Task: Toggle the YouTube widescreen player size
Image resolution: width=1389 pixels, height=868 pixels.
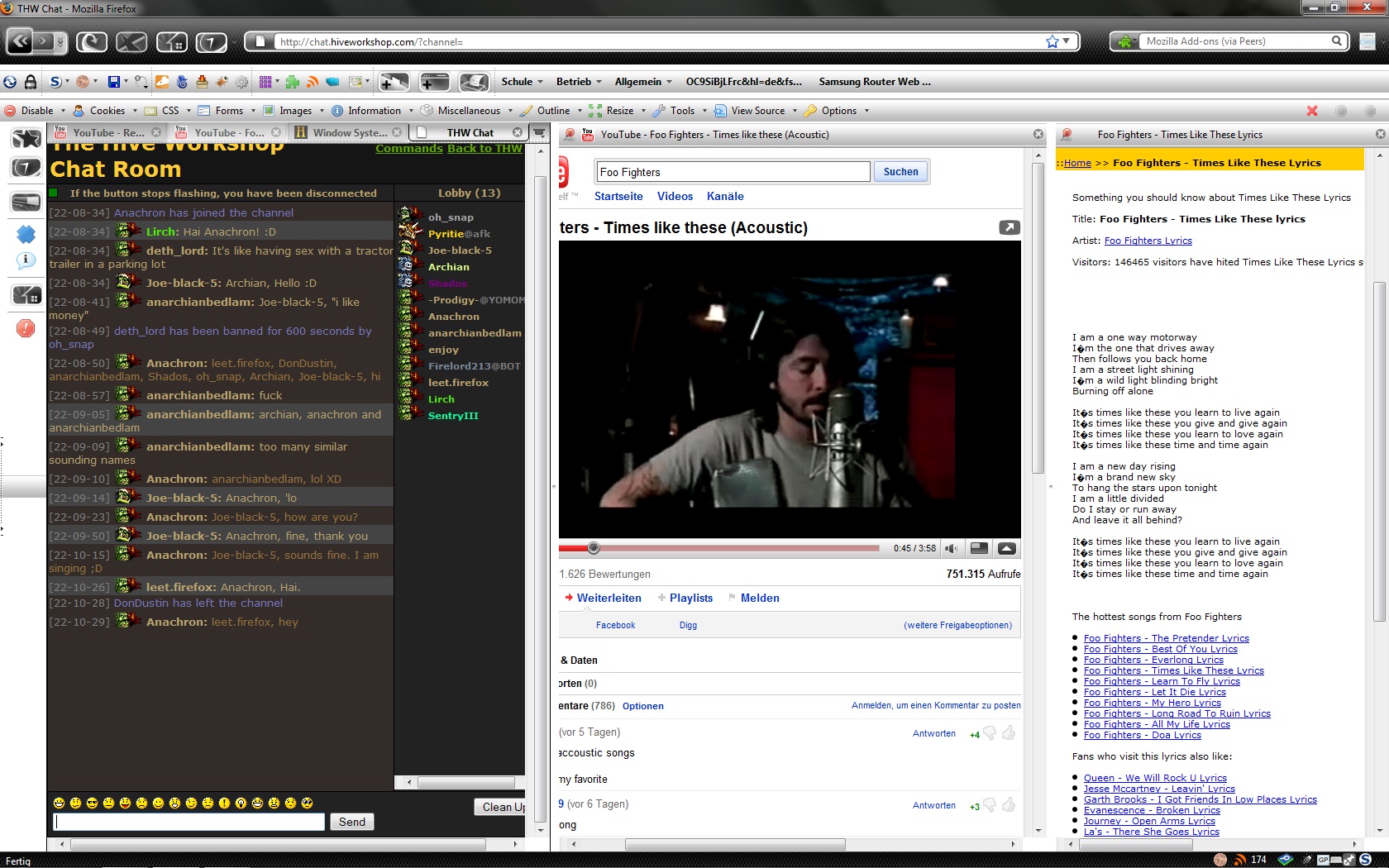Action: (979, 548)
